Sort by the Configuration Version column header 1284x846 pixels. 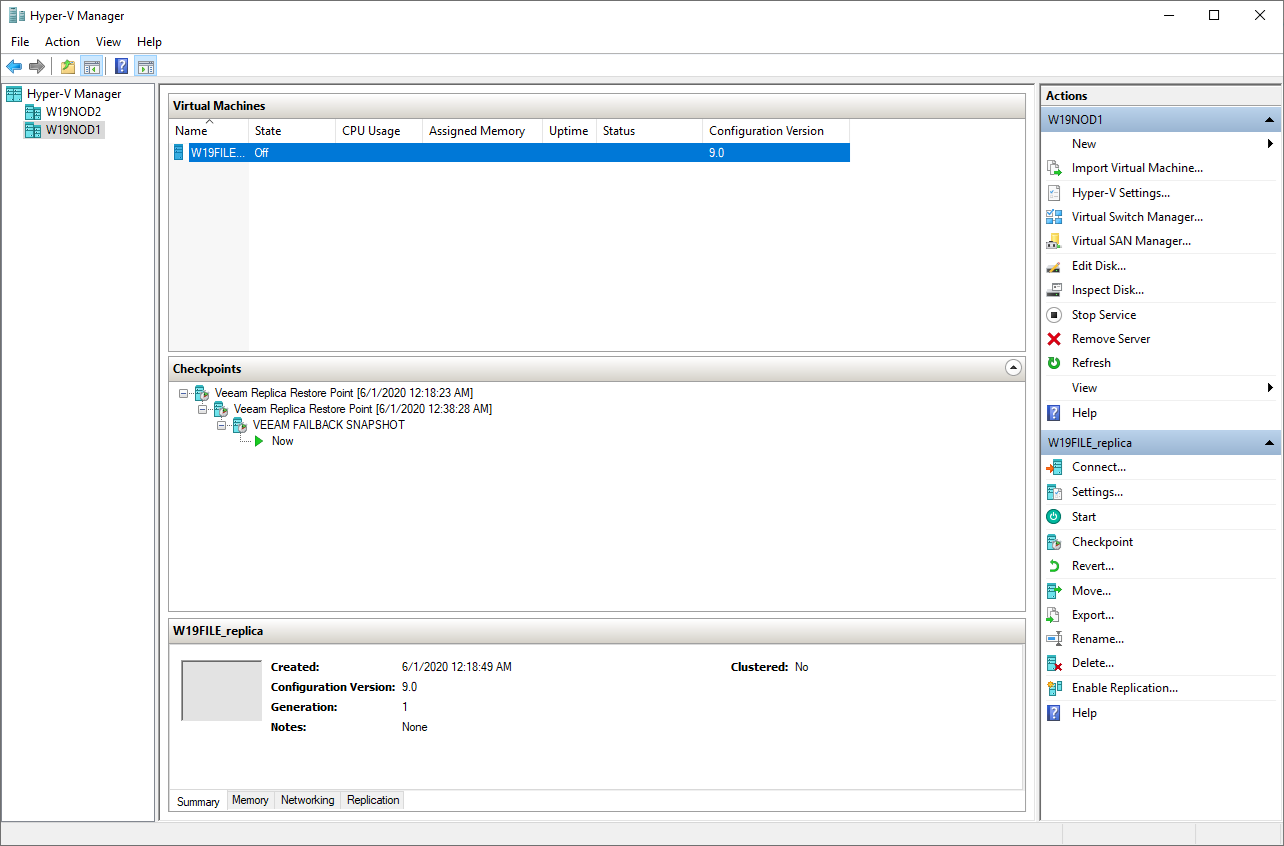[776, 131]
